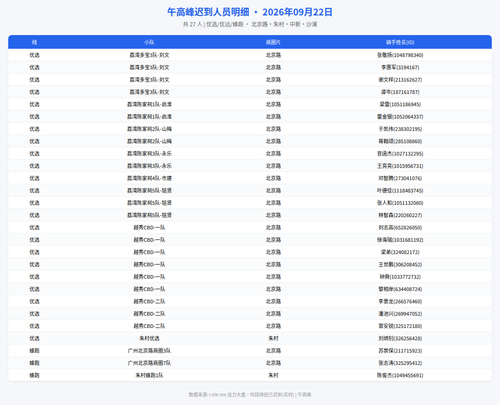
Task: Select rider cell 李景龙(266576460)
Action: pos(400,302)
